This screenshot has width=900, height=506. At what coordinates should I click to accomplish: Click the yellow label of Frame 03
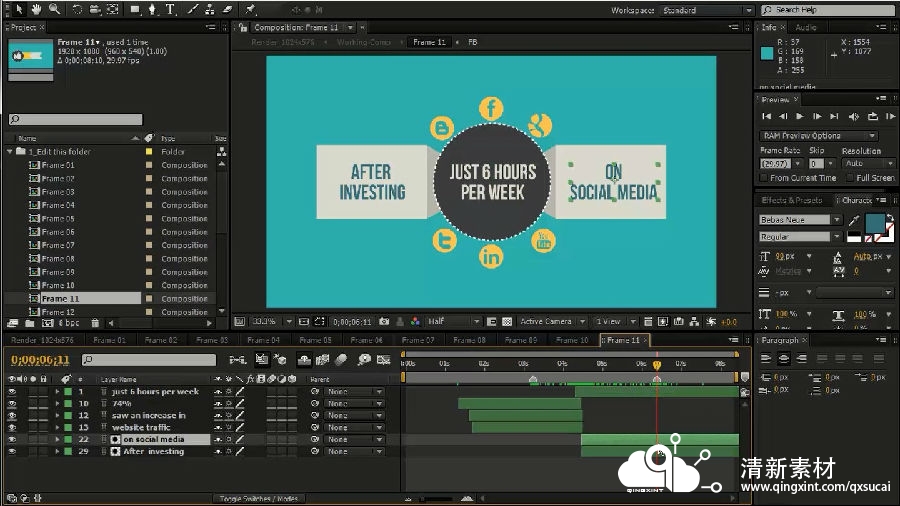click(x=149, y=192)
